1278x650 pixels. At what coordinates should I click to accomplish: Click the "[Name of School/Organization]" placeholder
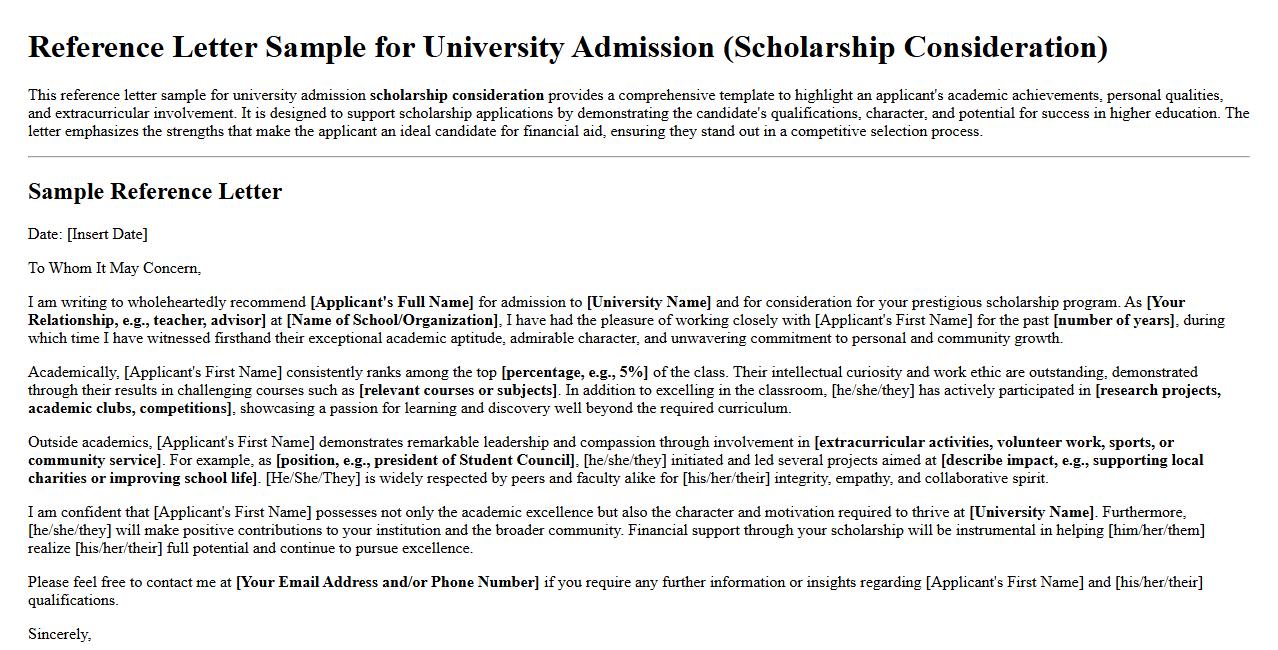click(x=392, y=320)
